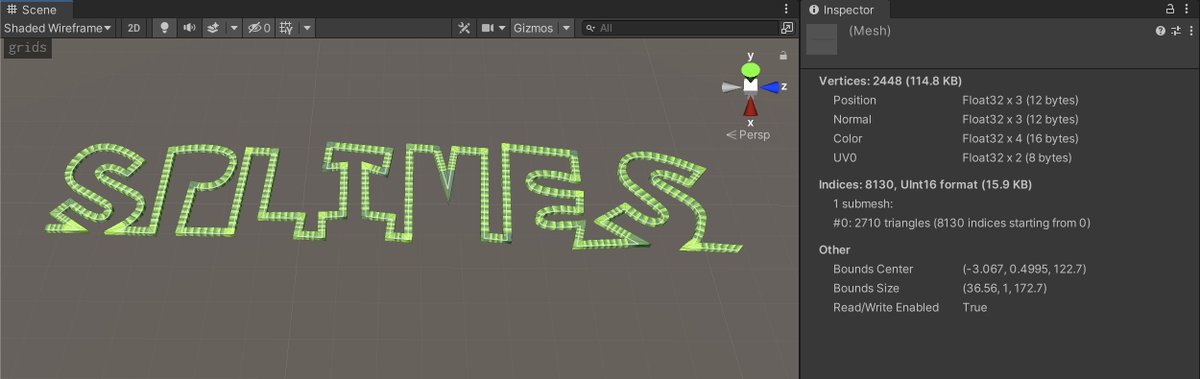1200x379 pixels.
Task: Toggle the scene grid icon
Action: tap(287, 28)
